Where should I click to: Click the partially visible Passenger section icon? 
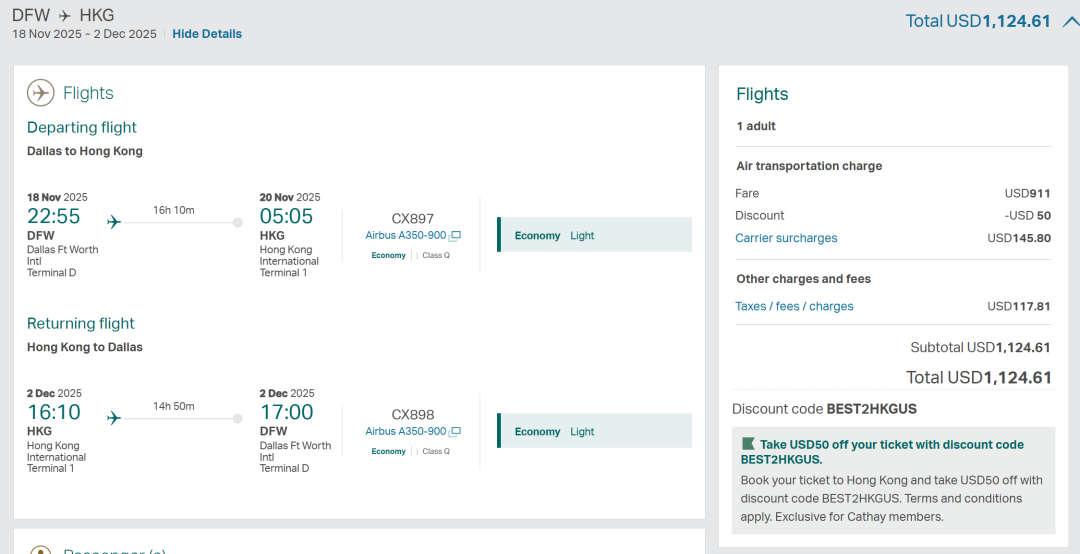click(x=41, y=550)
